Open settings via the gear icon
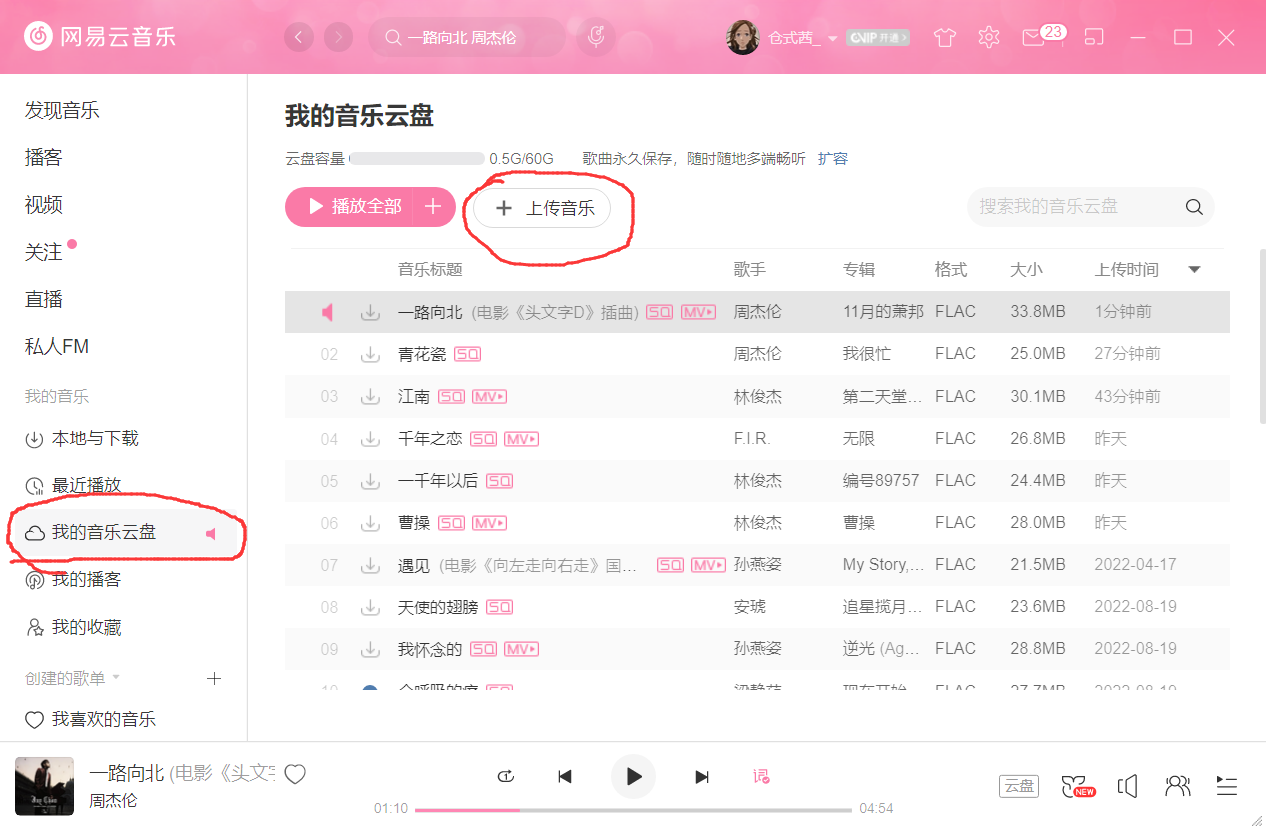 pos(989,37)
